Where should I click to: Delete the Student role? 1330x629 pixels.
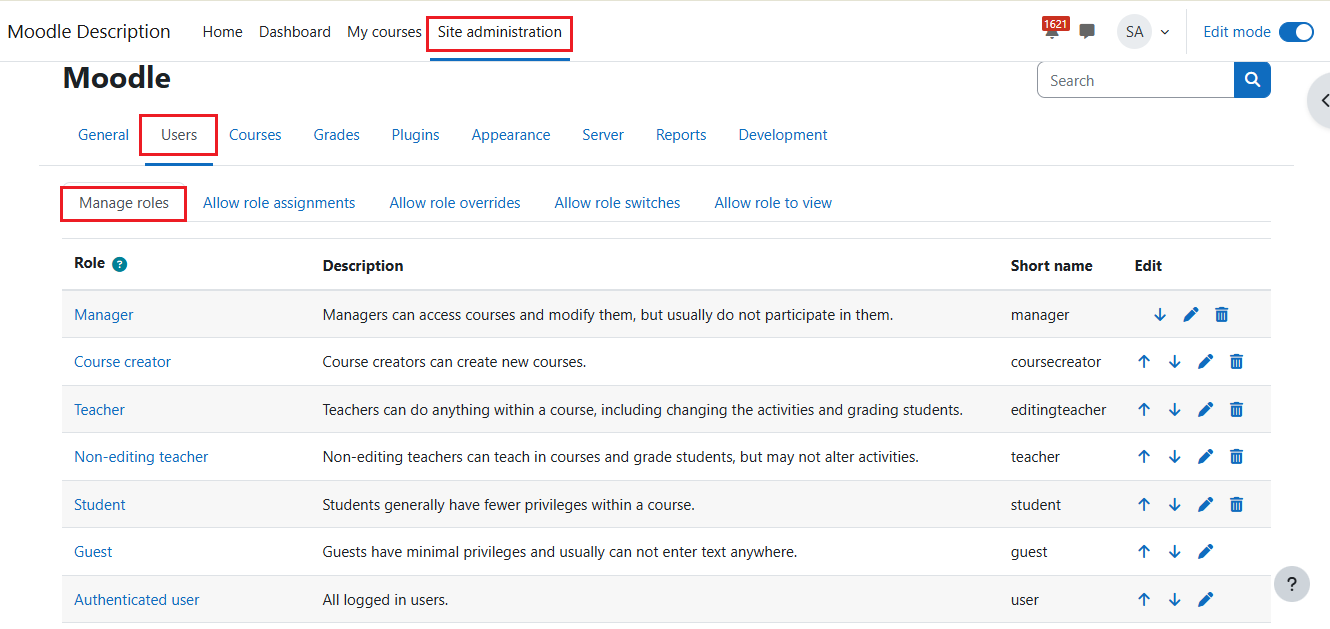(1236, 505)
